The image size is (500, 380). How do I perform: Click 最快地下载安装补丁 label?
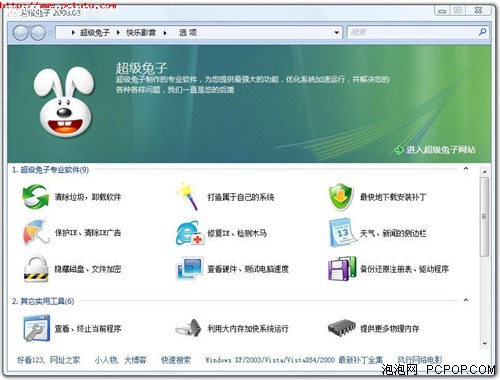[393, 197]
